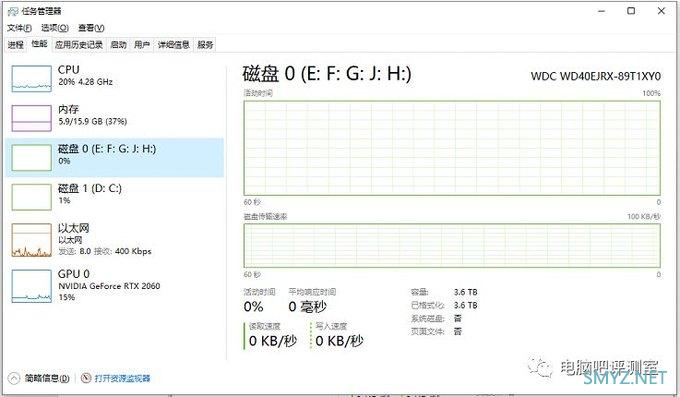Viewport: 680px width, 397px height.
Task: Close the Task Manager window
Action: coord(661,11)
